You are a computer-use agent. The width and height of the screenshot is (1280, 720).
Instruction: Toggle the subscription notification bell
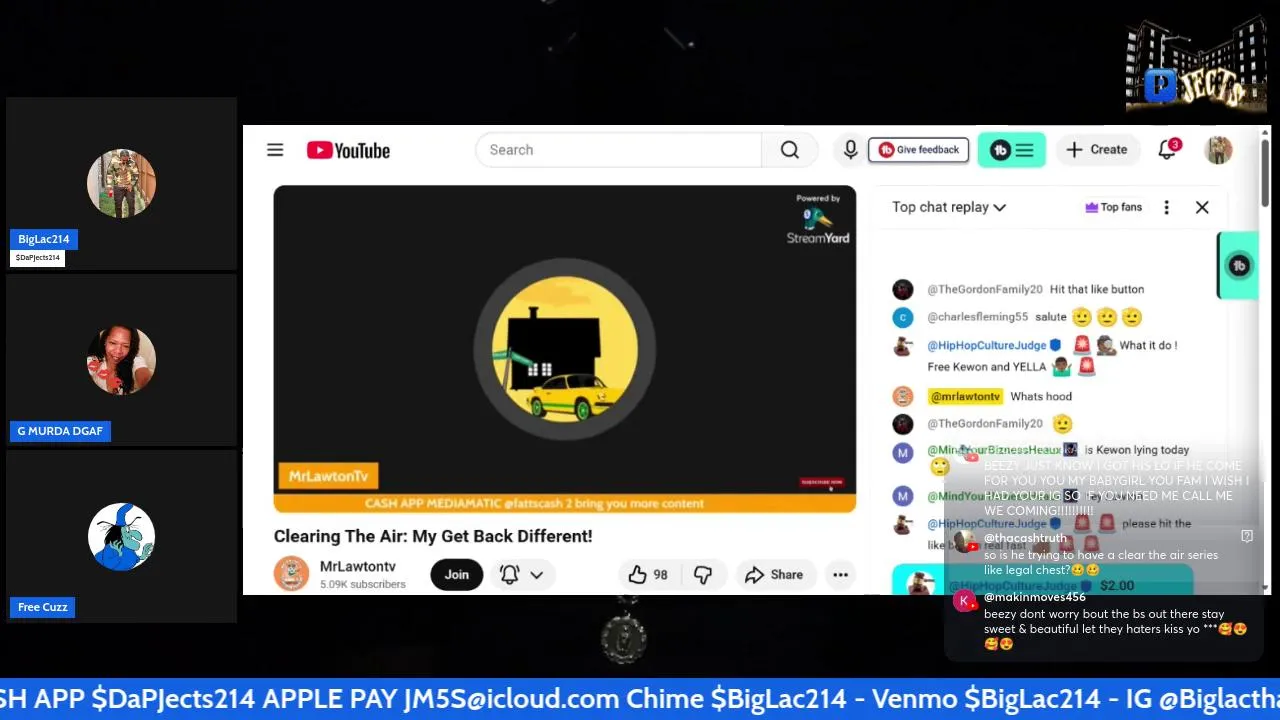pos(509,574)
